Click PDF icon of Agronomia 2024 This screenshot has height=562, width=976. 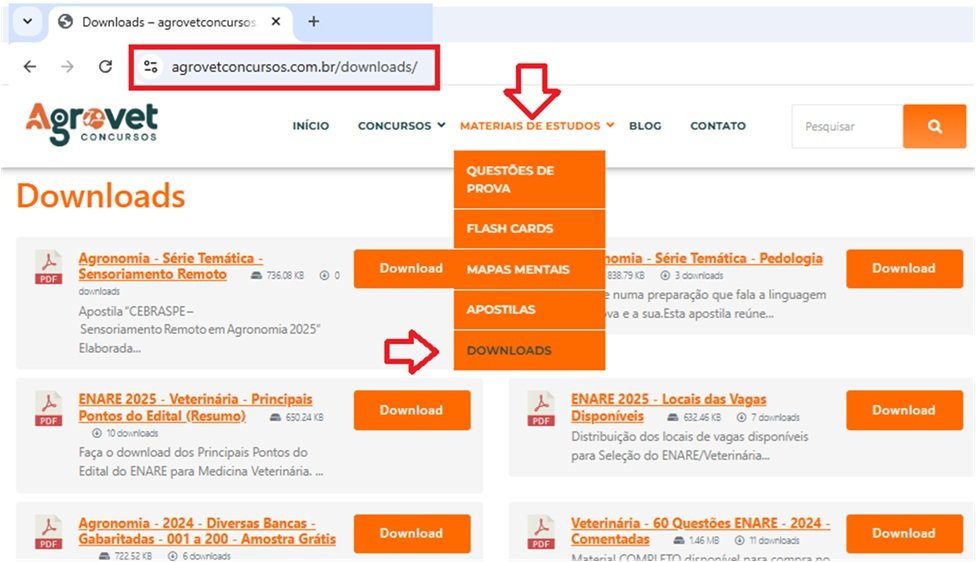(x=49, y=532)
